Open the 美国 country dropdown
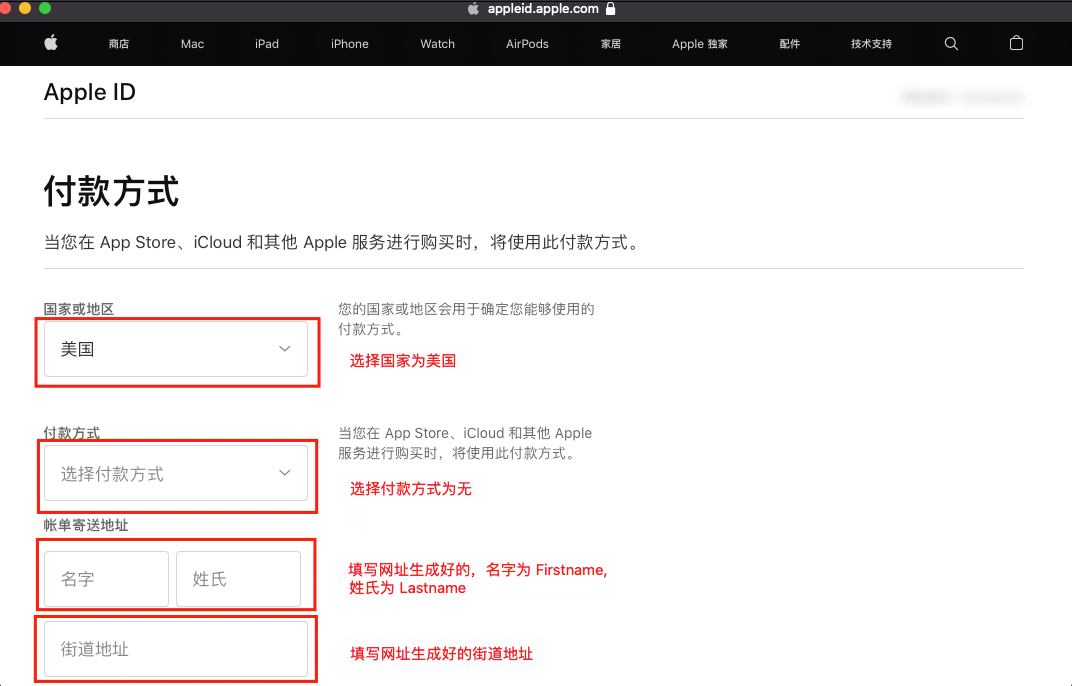 tap(177, 349)
